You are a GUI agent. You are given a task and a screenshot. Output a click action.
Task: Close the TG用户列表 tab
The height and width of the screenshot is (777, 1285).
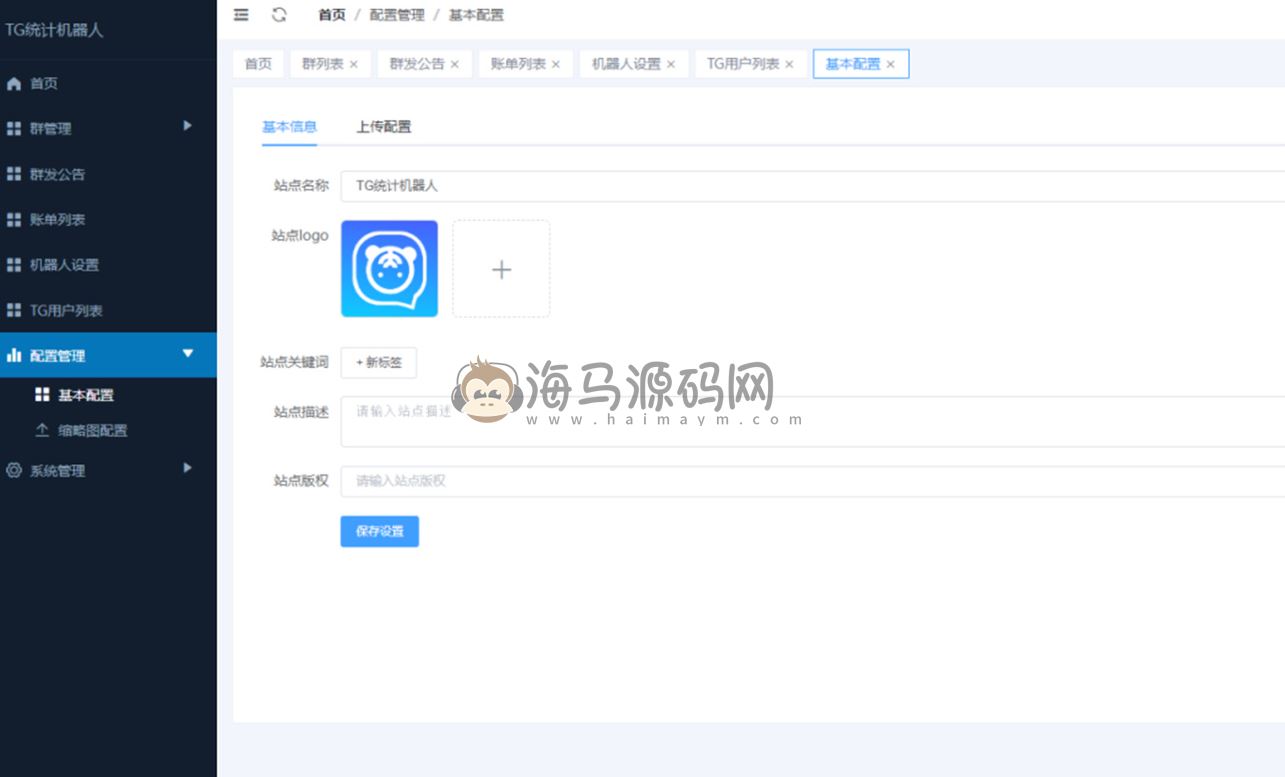click(789, 64)
